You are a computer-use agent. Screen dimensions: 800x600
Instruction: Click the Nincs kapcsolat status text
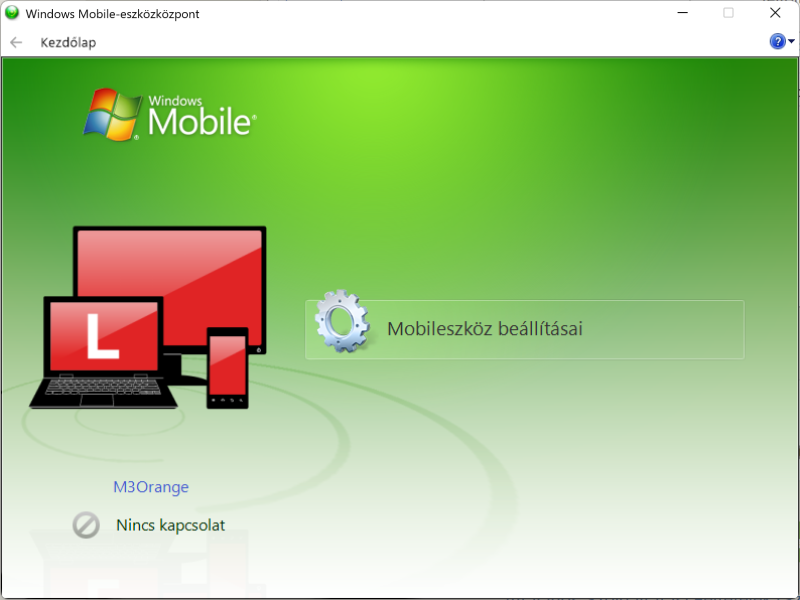click(170, 525)
